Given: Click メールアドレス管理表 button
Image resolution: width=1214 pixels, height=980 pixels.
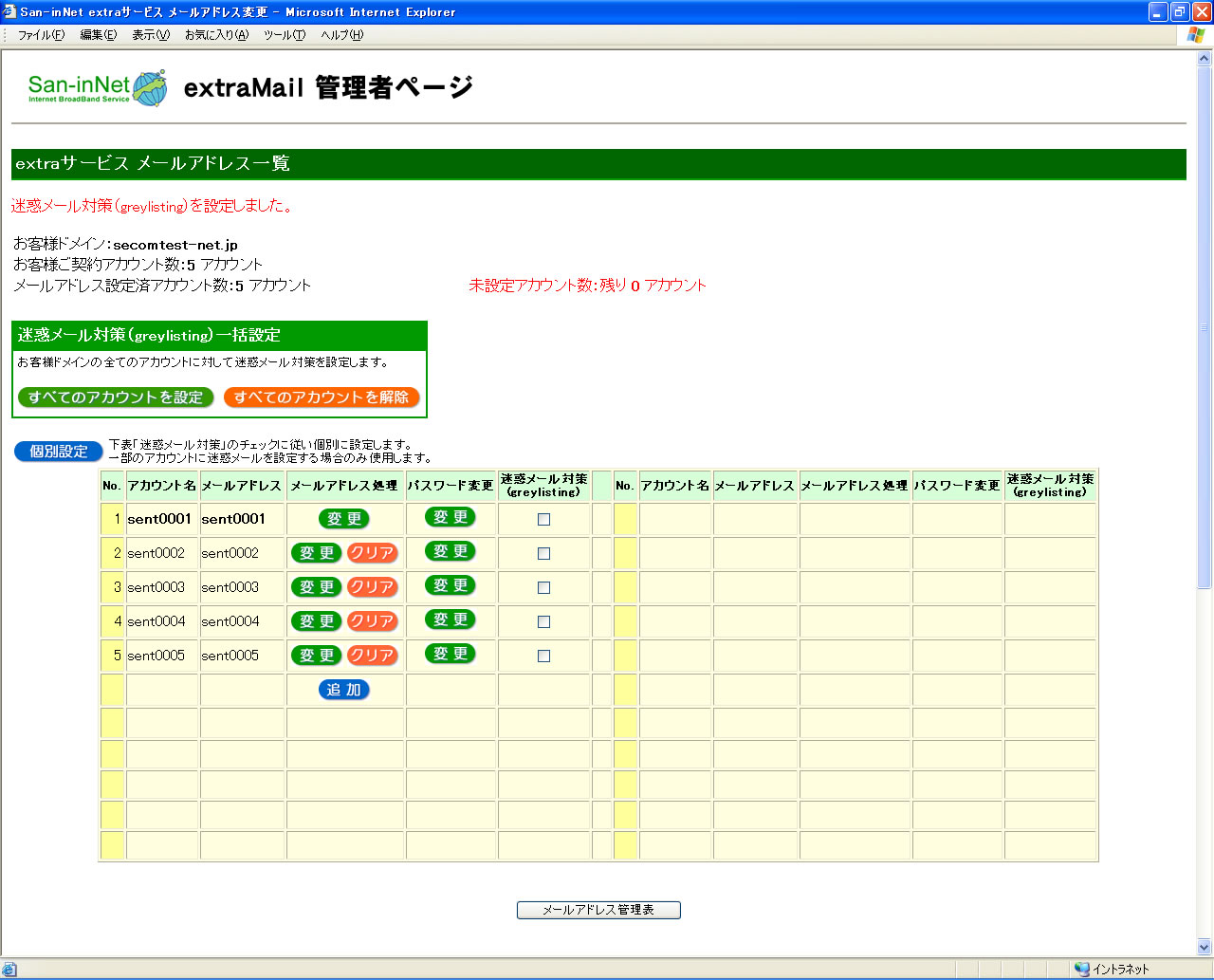Looking at the screenshot, I should 598,910.
